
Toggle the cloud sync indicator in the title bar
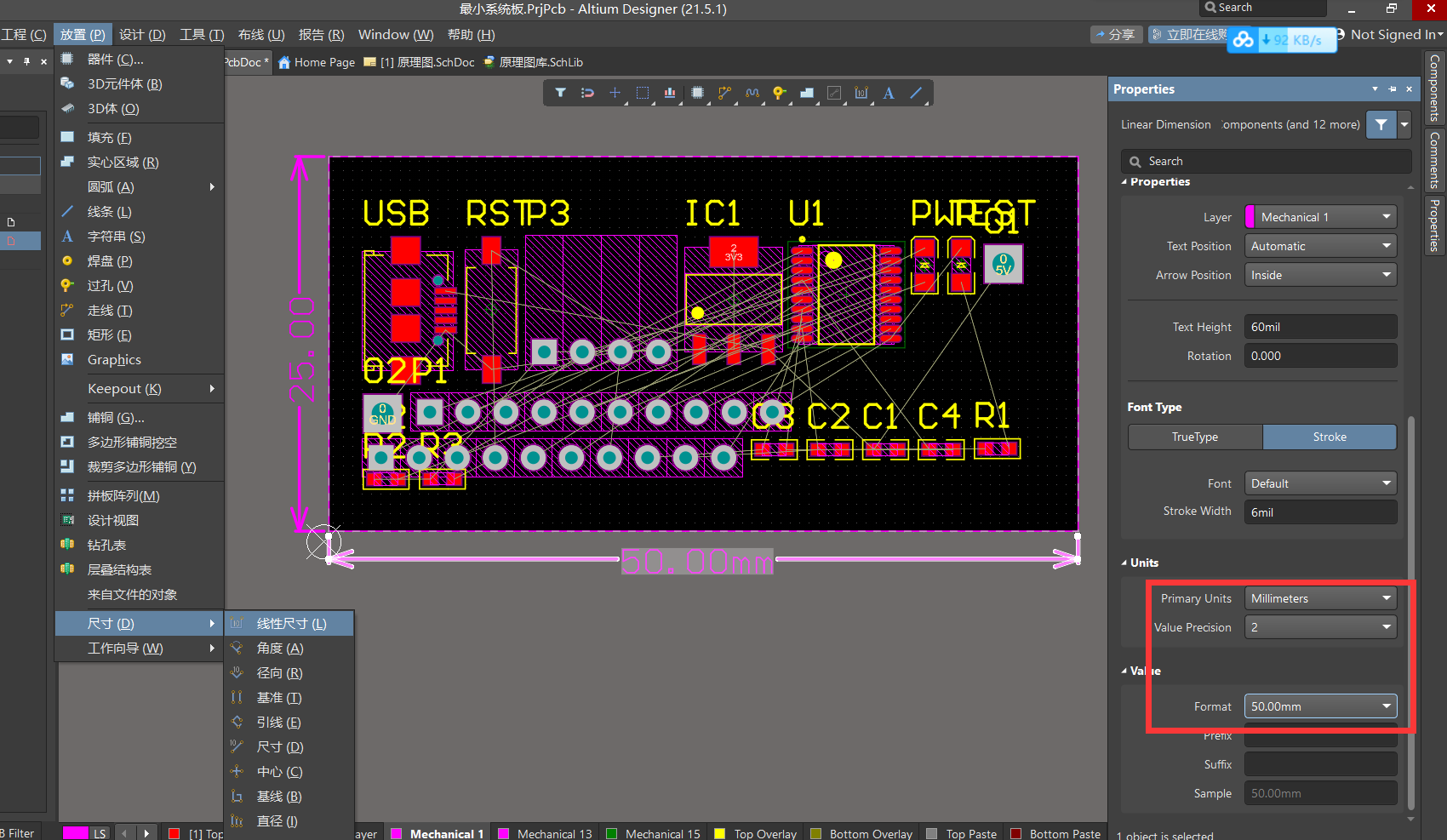pos(1242,39)
